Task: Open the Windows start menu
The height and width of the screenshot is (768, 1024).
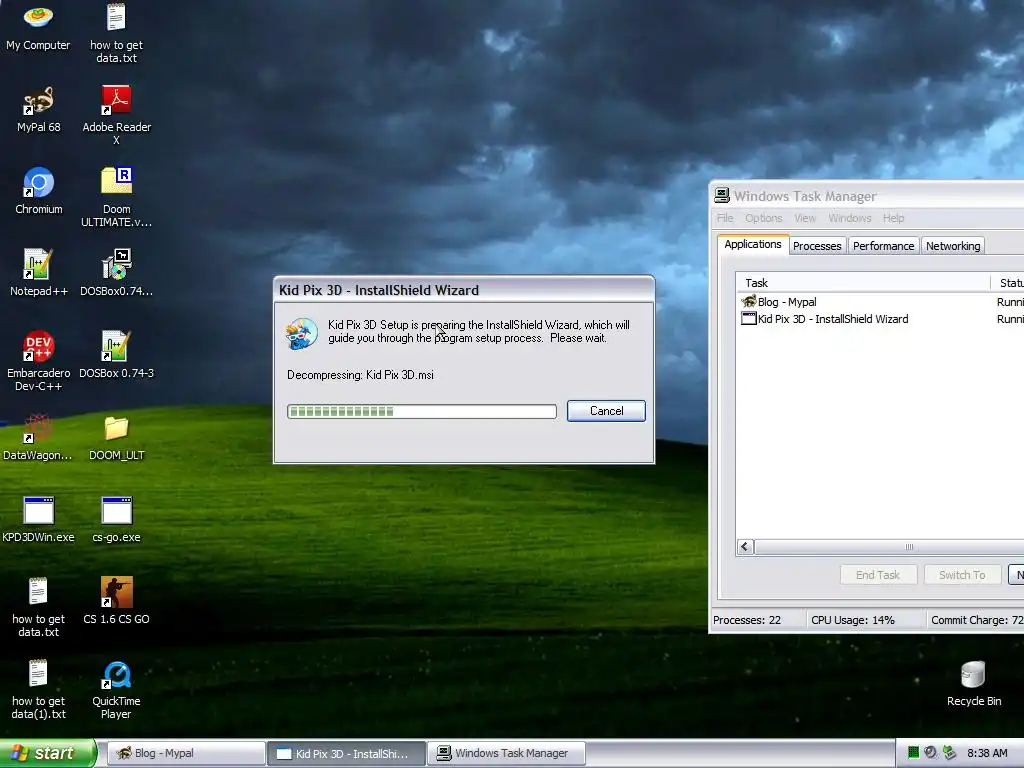Action: tap(47, 753)
